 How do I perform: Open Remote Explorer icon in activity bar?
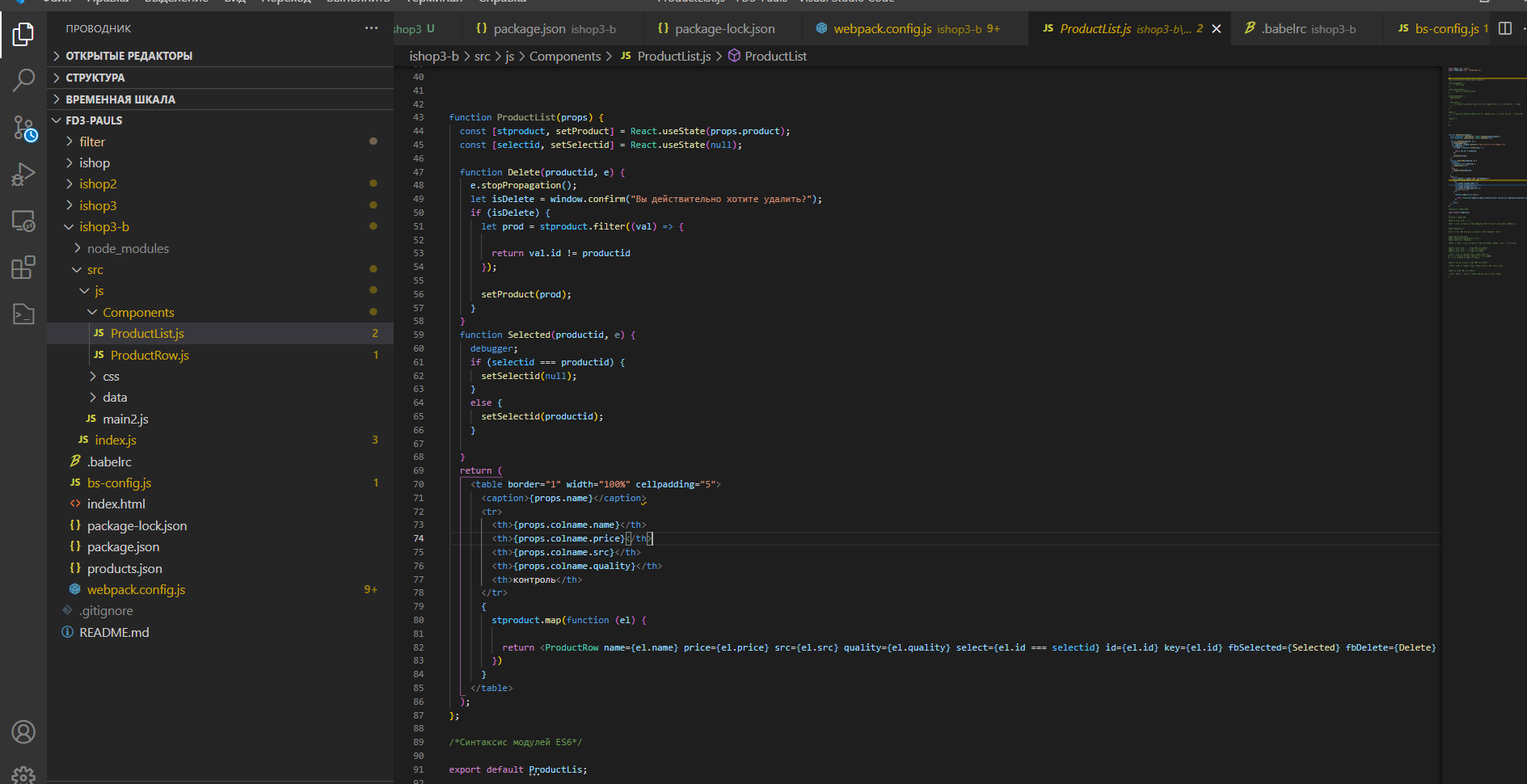point(23,220)
